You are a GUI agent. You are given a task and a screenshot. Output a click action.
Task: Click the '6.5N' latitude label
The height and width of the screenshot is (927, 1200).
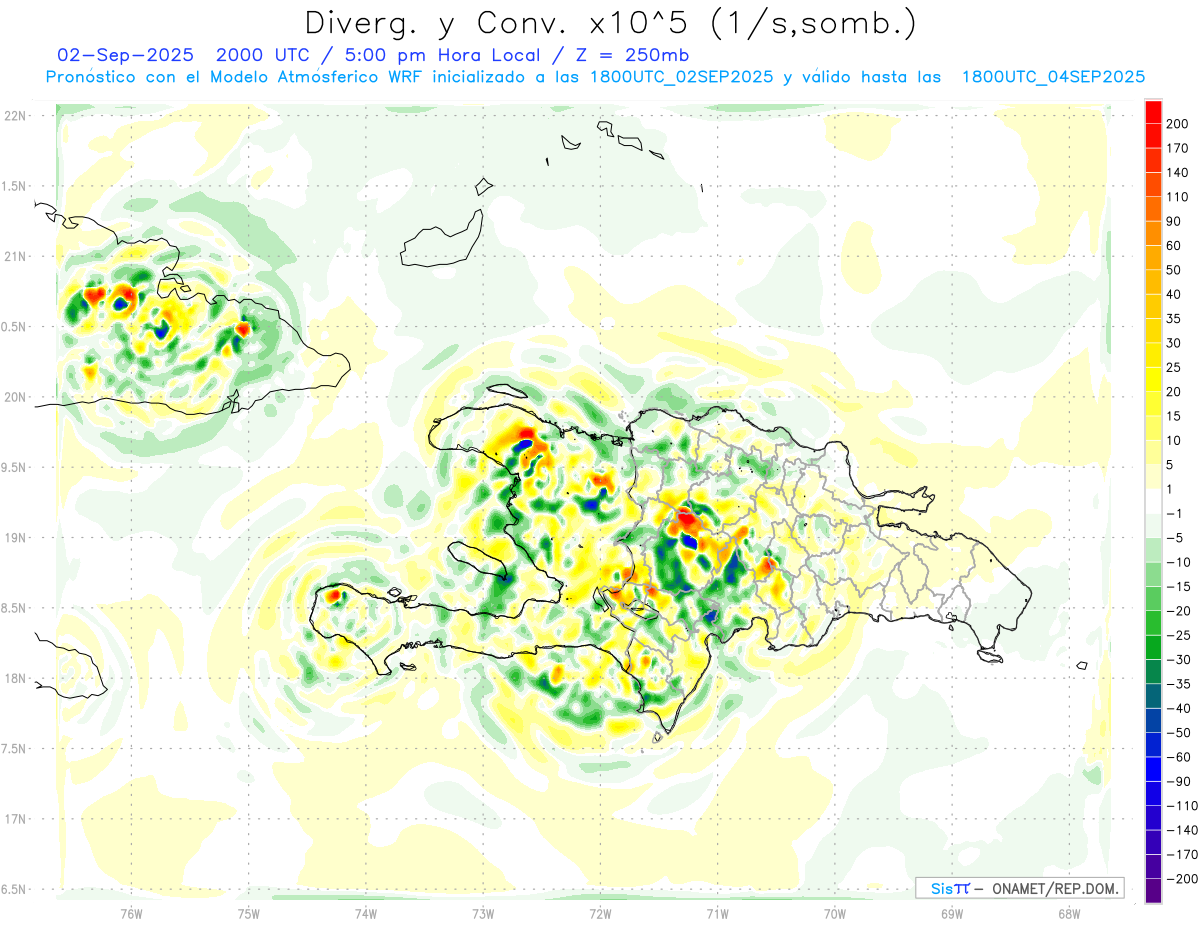pyautogui.click(x=15, y=890)
